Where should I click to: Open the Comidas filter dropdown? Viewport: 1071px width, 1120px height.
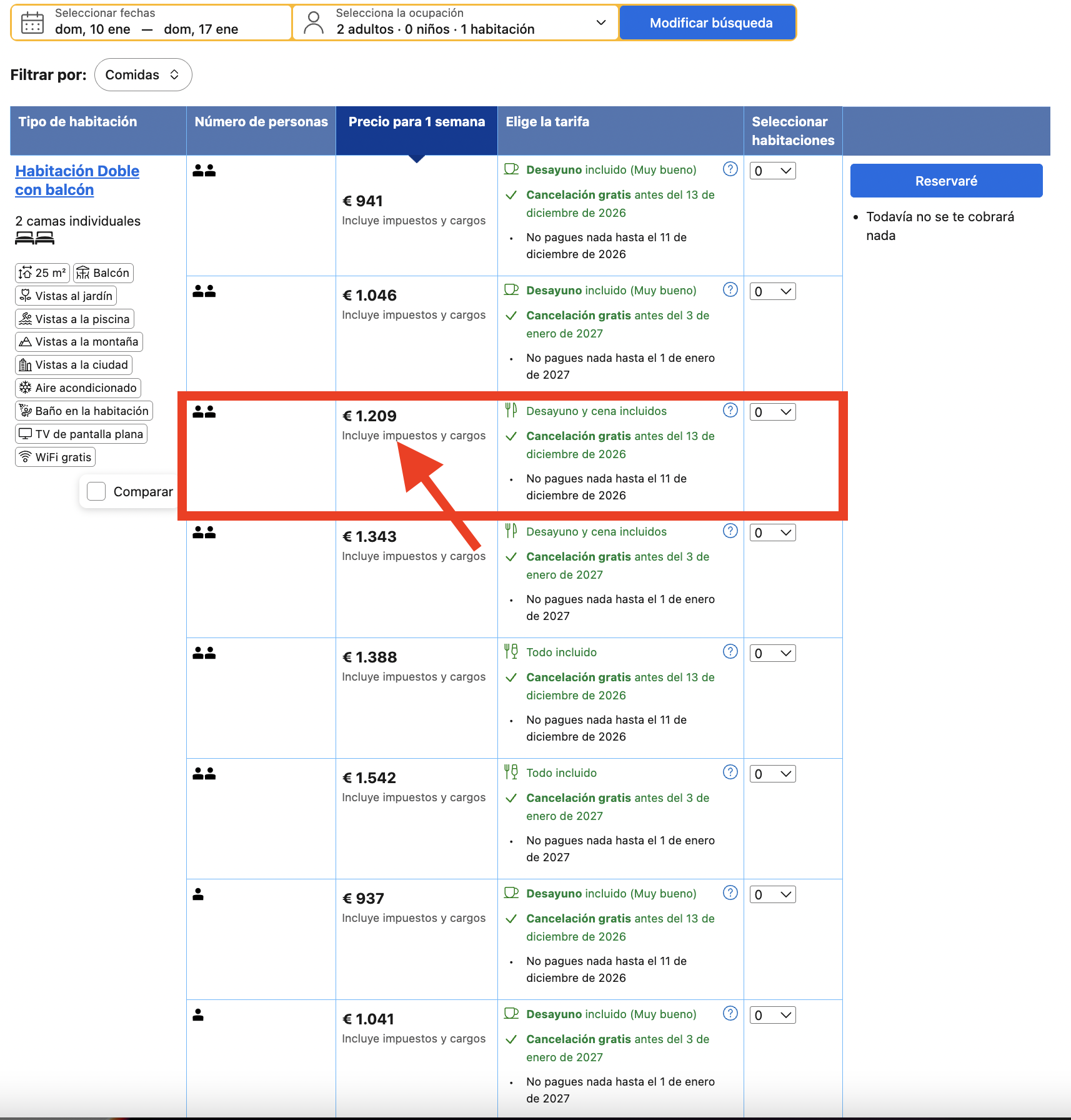tap(143, 75)
